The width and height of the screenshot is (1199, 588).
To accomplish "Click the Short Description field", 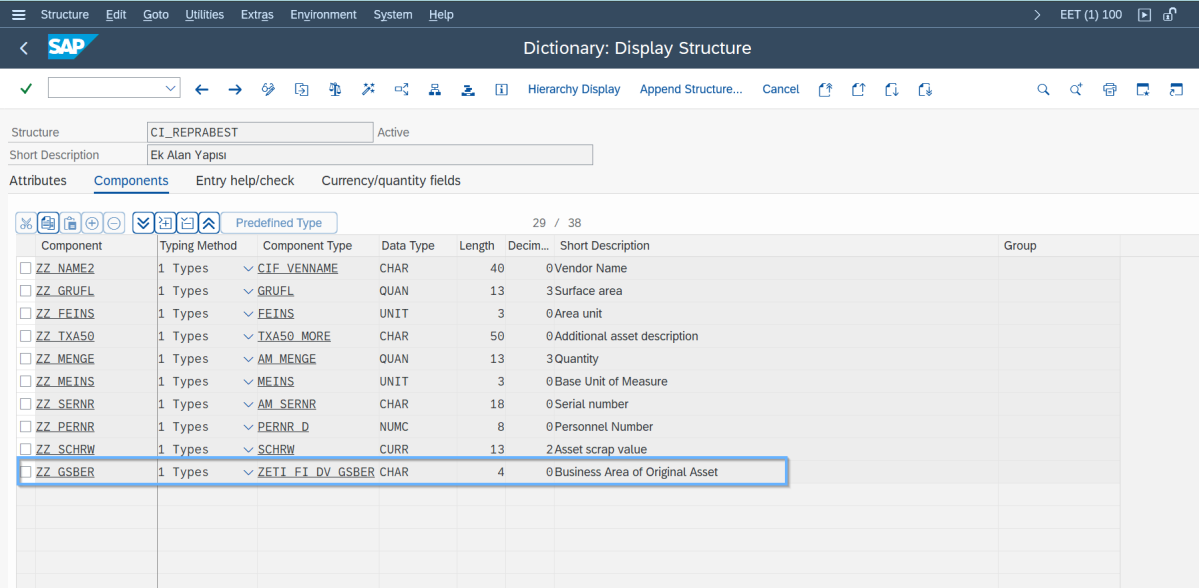I will (369, 155).
